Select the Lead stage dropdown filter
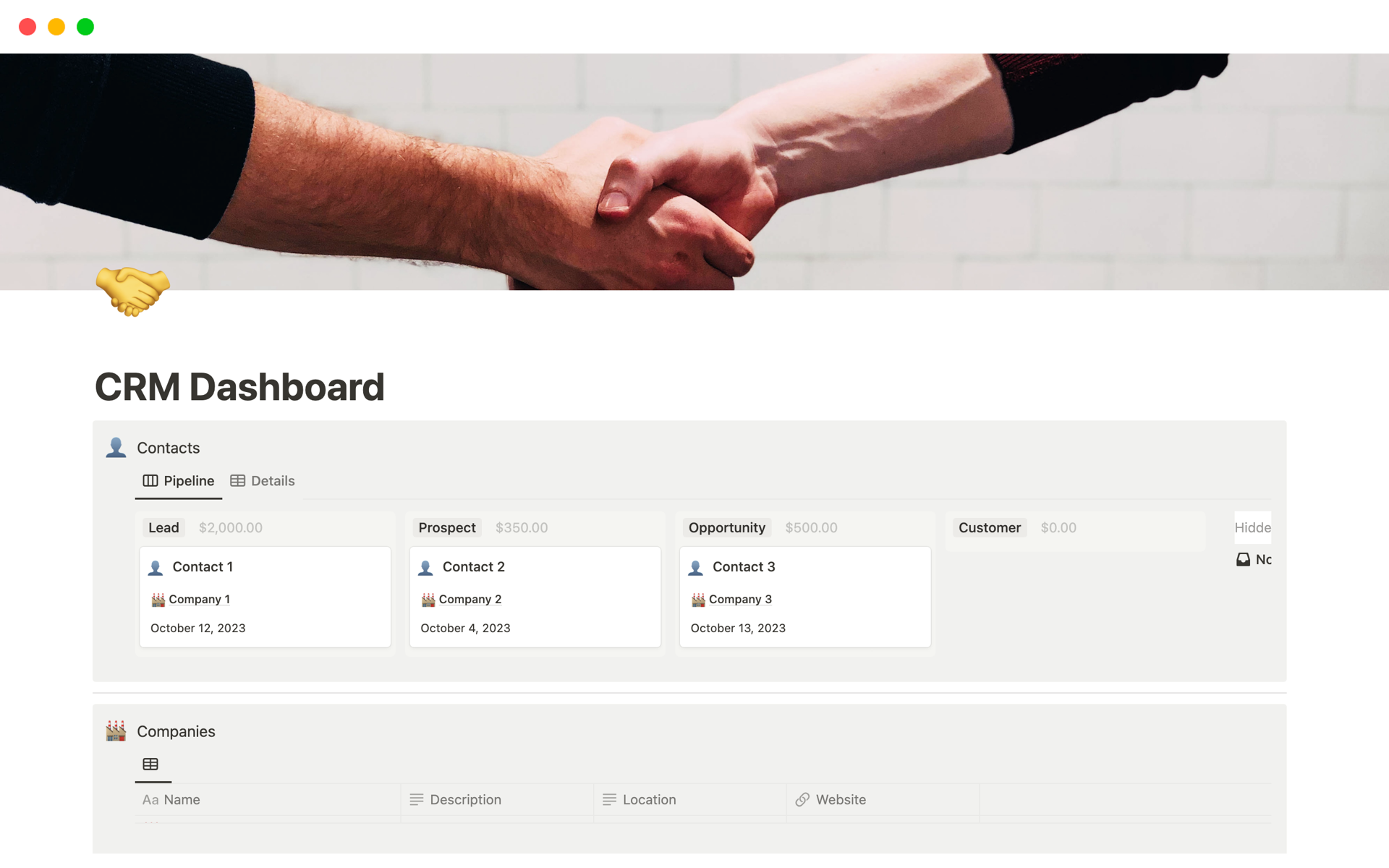 point(162,527)
